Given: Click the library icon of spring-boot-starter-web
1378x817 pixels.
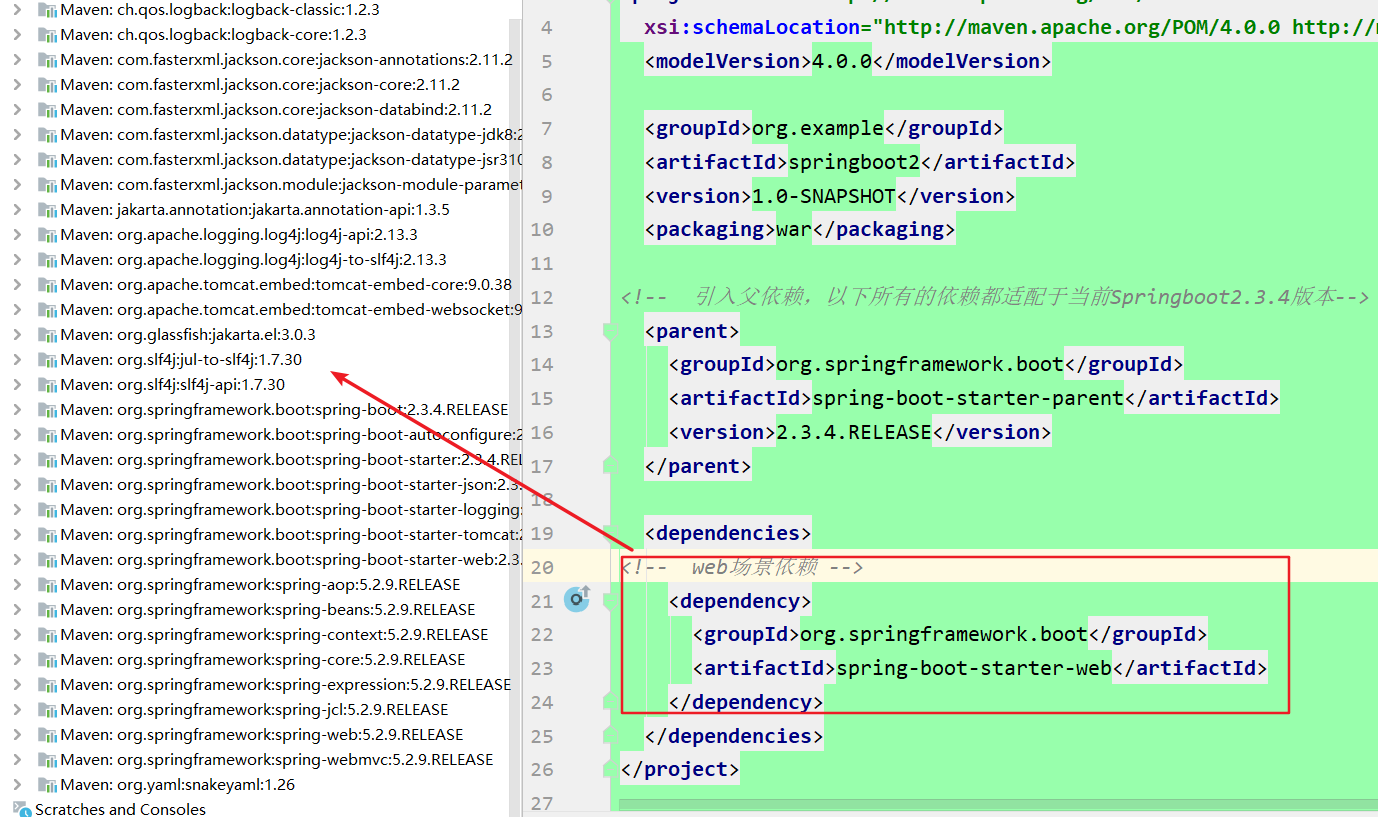Looking at the screenshot, I should pyautogui.click(x=46, y=560).
